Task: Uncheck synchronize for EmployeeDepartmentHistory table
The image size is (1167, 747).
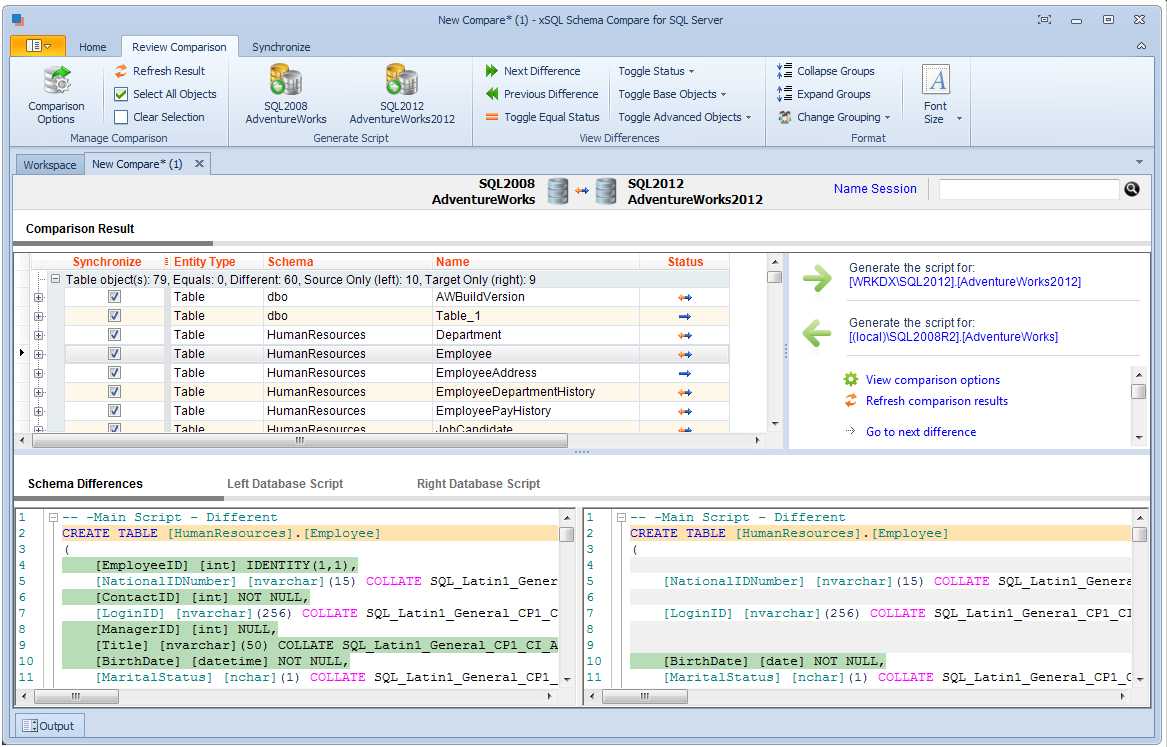Action: 115,391
